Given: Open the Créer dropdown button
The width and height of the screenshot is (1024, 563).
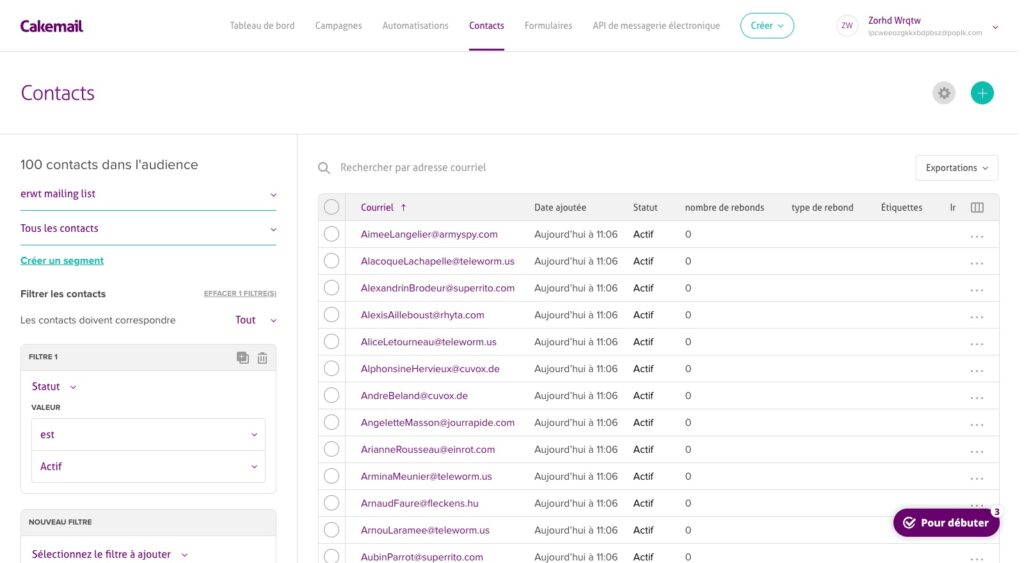Looking at the screenshot, I should 767,25.
